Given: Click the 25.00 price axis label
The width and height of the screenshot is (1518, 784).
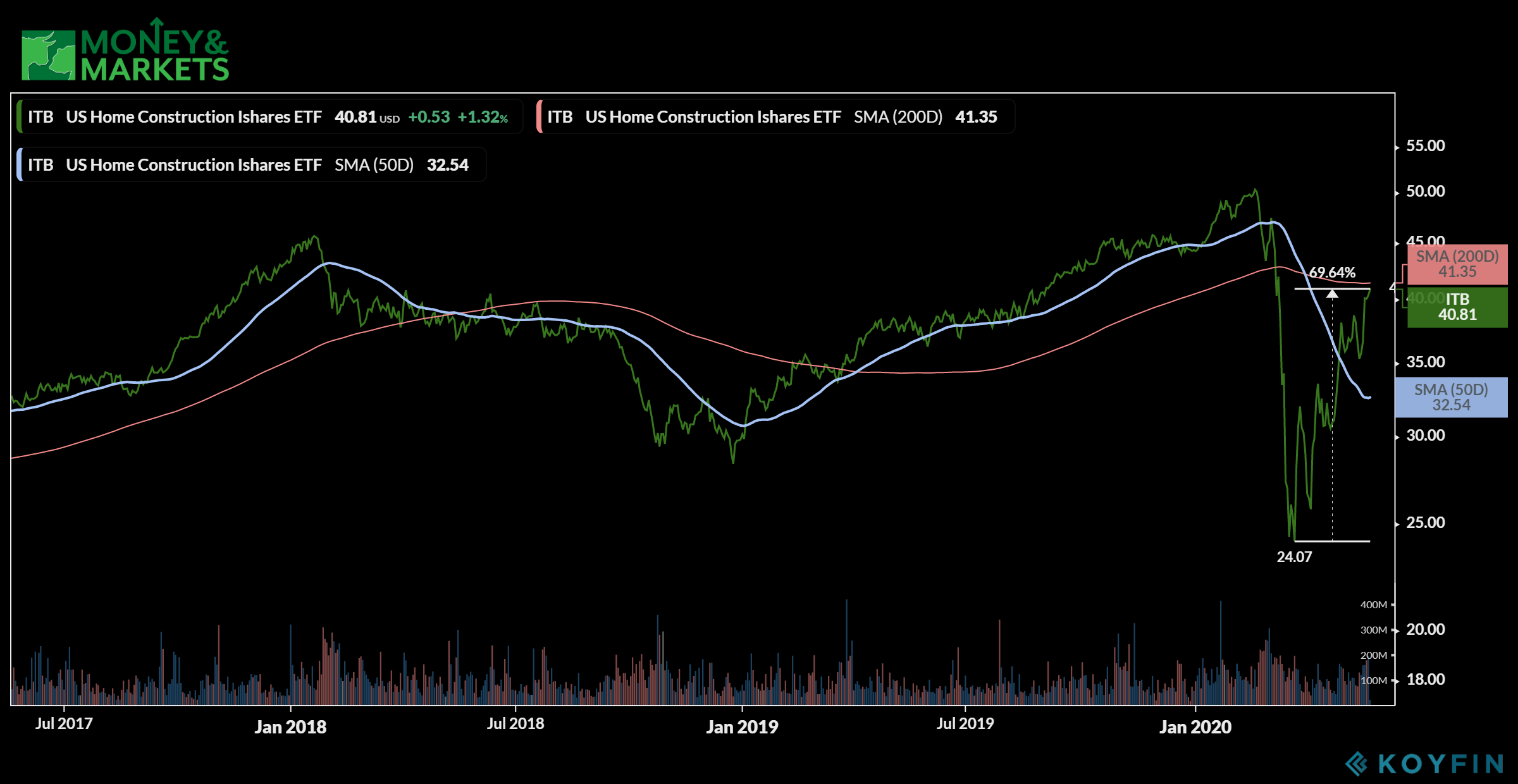Looking at the screenshot, I should coord(1426,523).
